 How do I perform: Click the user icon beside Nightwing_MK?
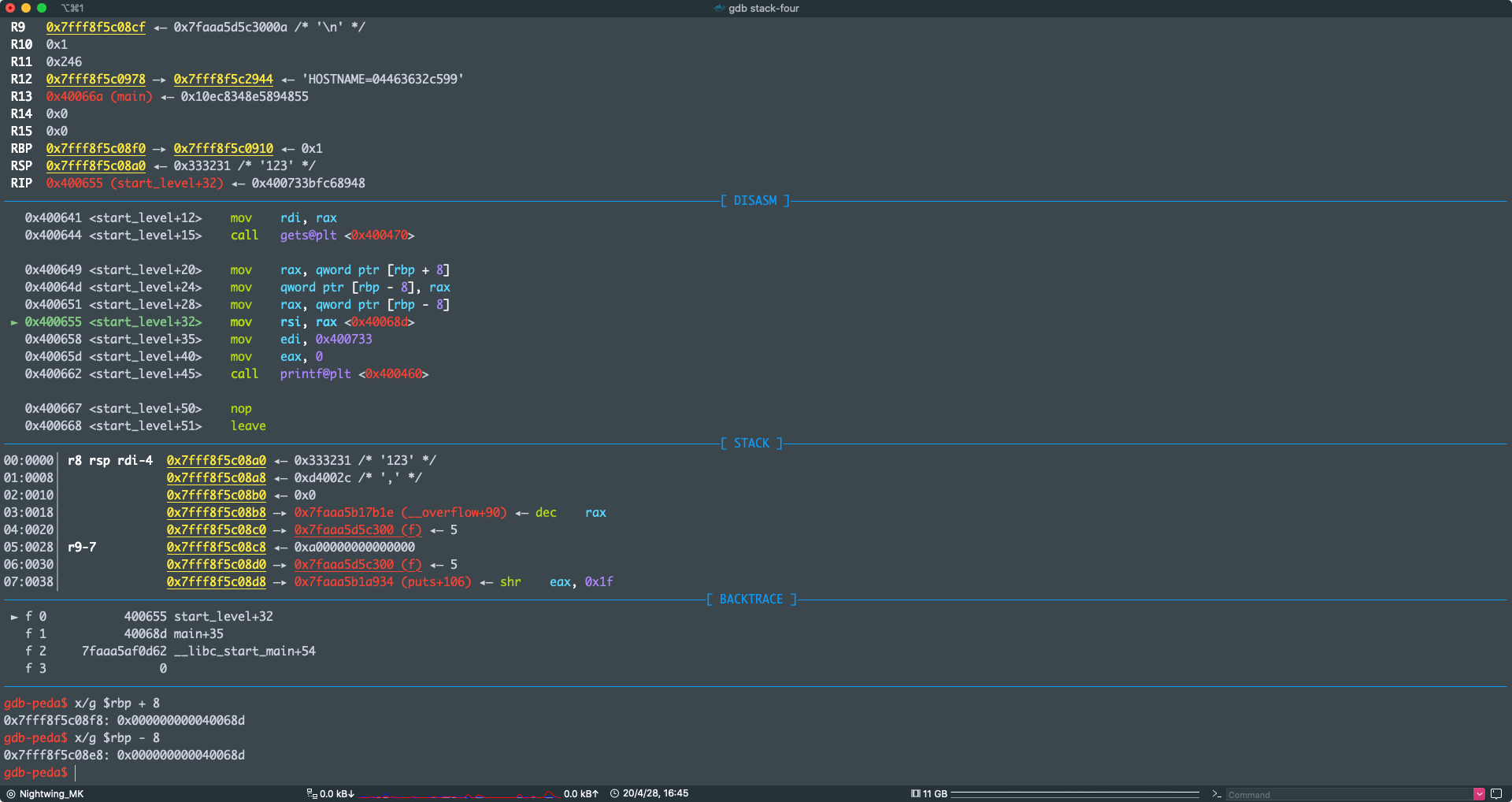tap(11, 794)
